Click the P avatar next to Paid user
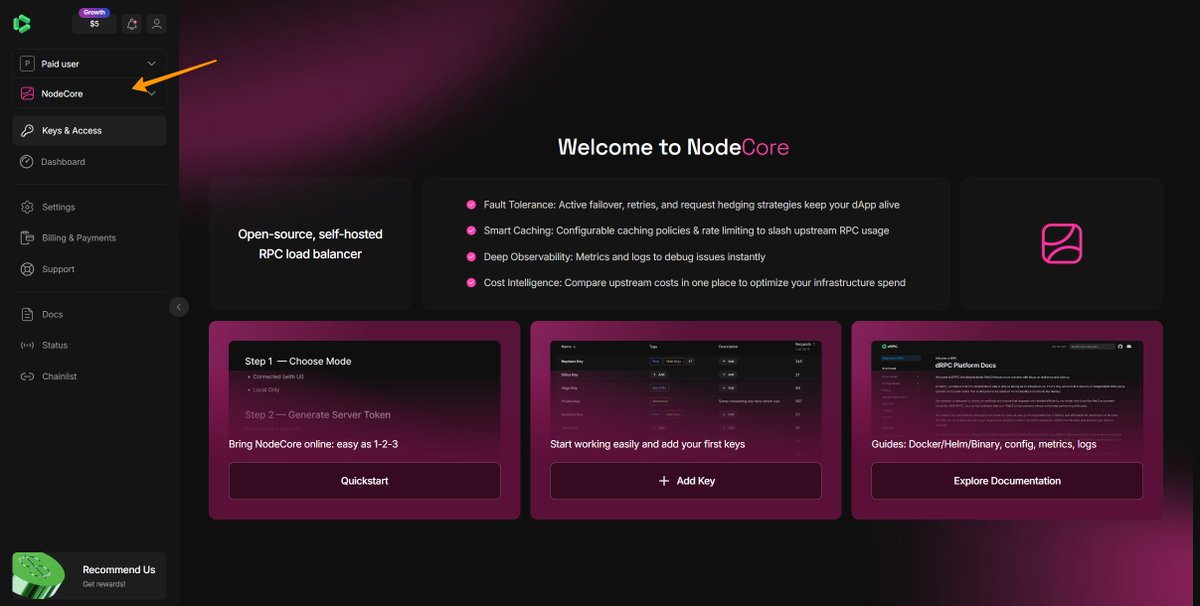This screenshot has height=606, width=1200. [27, 64]
